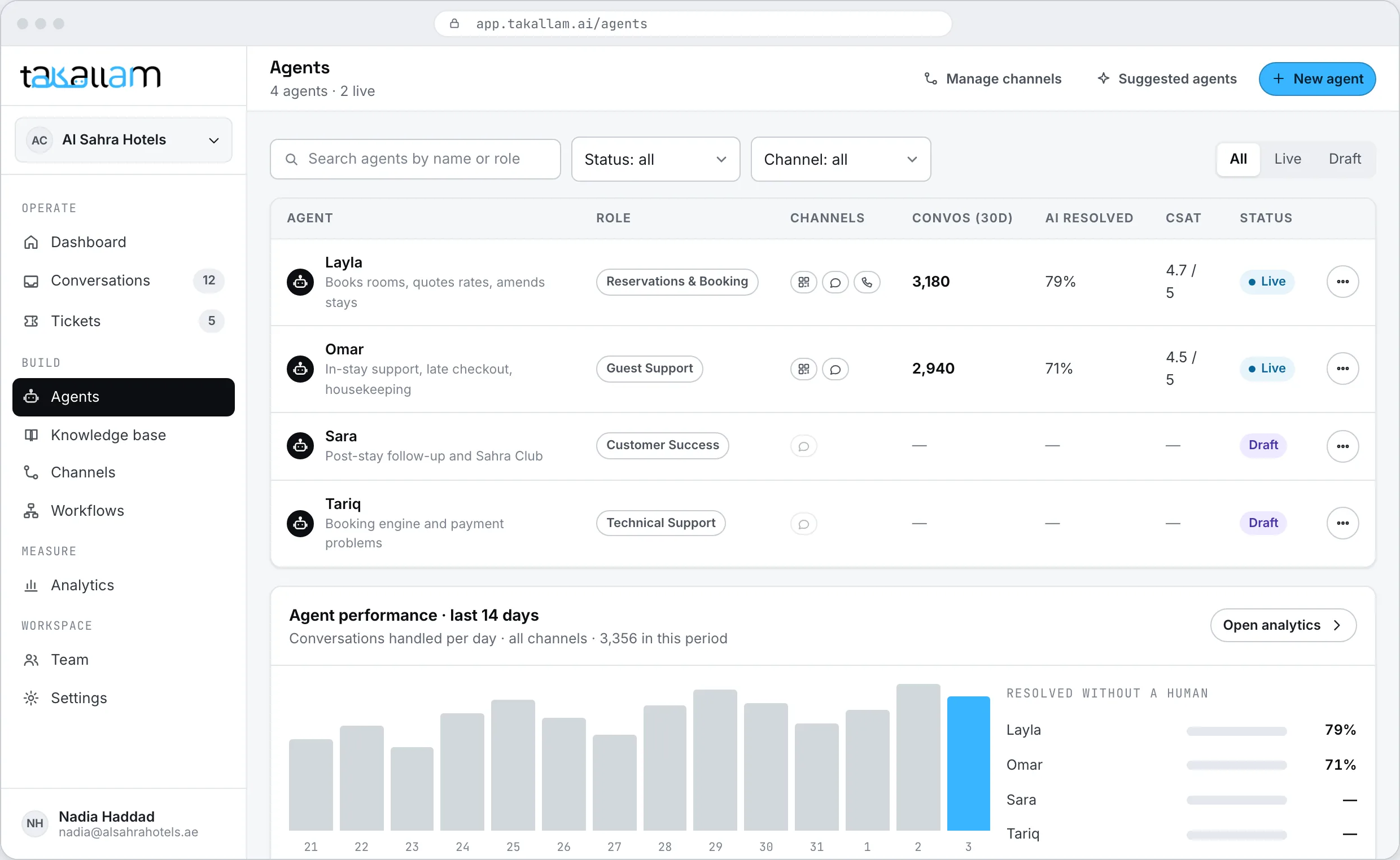Go to Dashboard in sidebar
The image size is (1400, 860).
coord(124,242)
